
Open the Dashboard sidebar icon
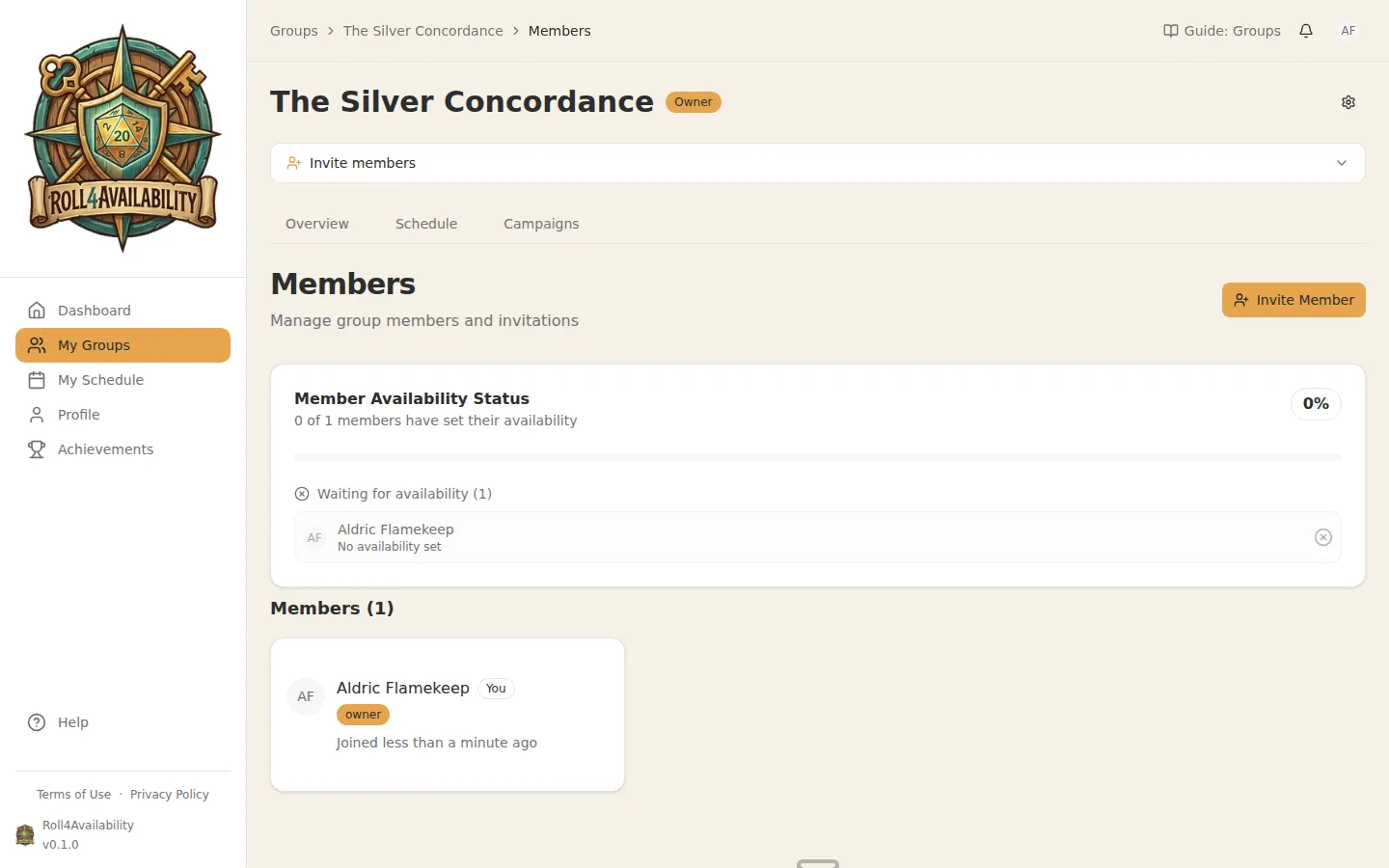(37, 310)
